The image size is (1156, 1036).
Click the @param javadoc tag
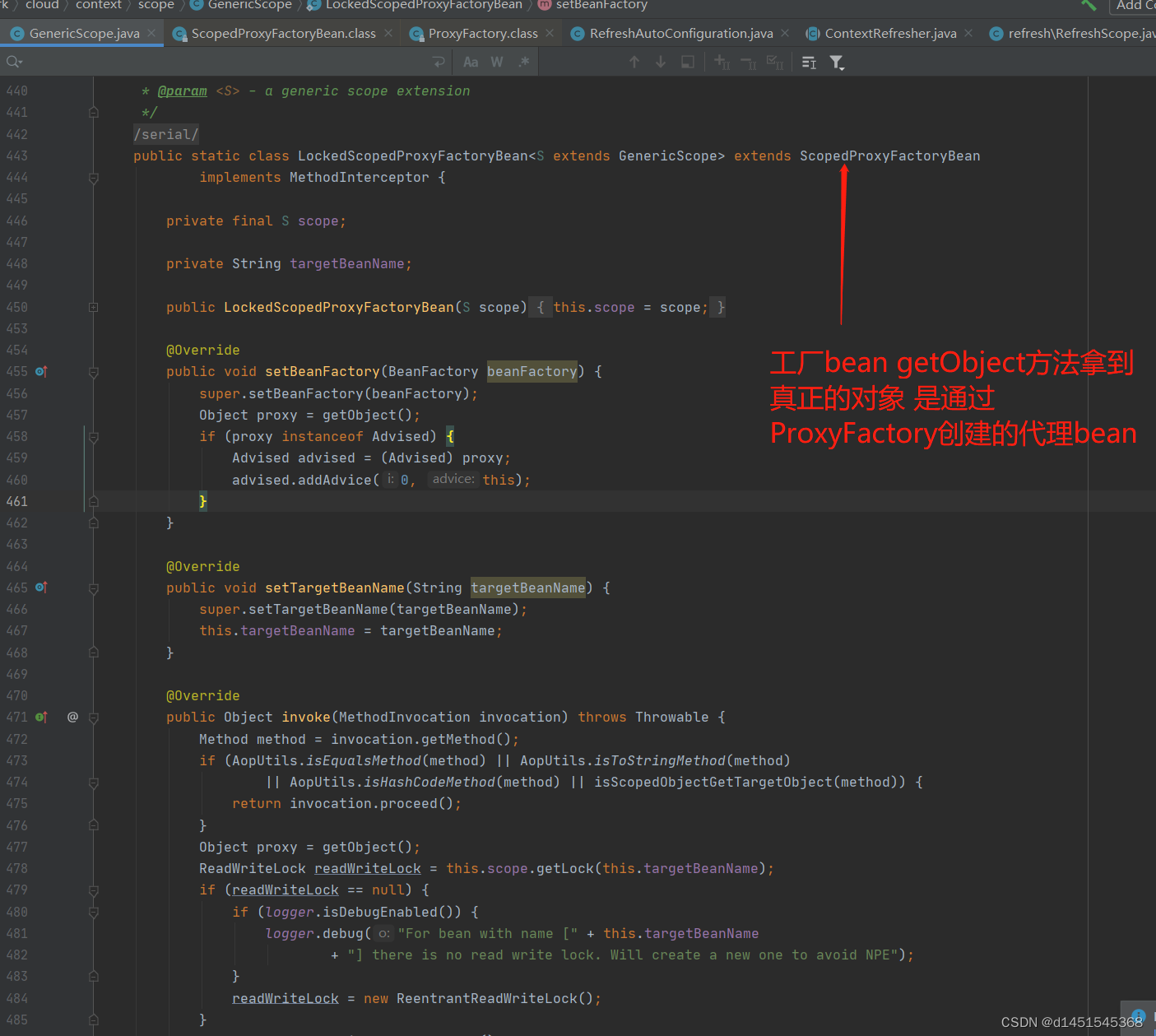182,91
